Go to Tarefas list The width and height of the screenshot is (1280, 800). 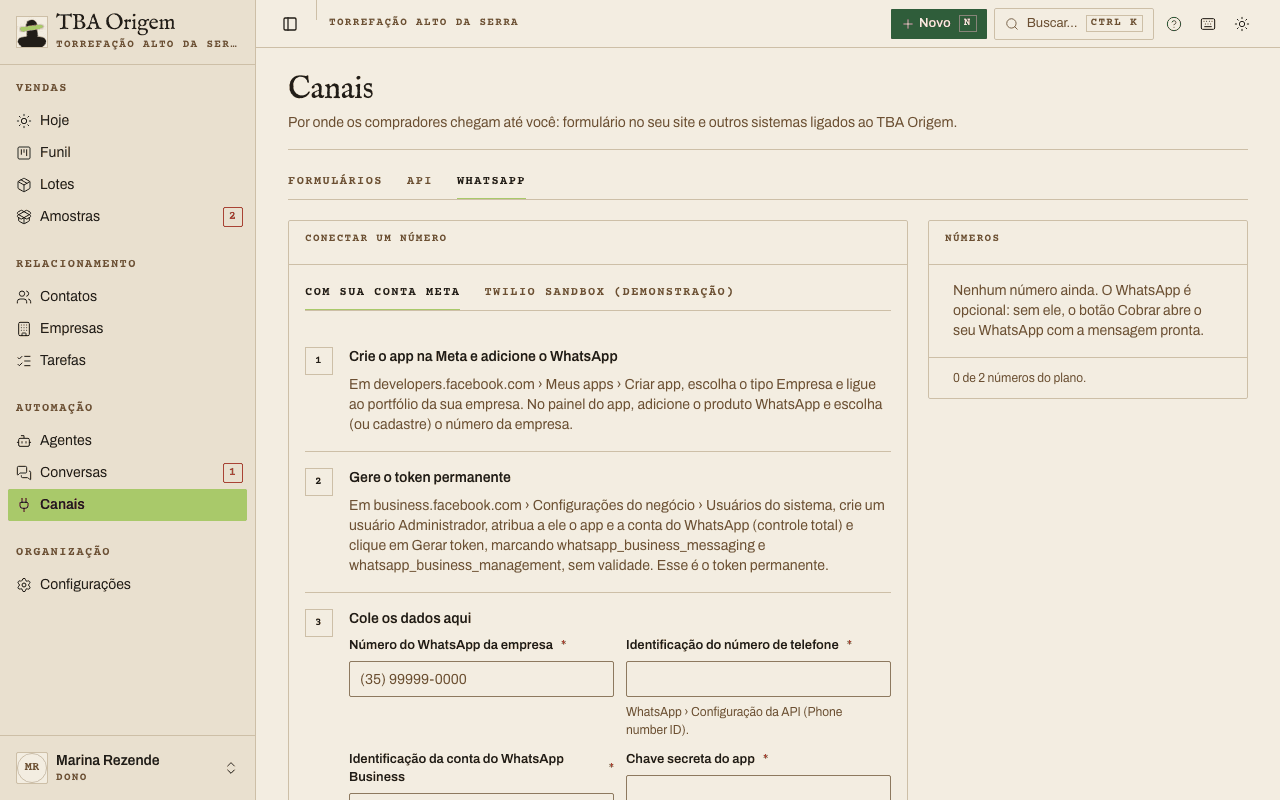(127, 360)
